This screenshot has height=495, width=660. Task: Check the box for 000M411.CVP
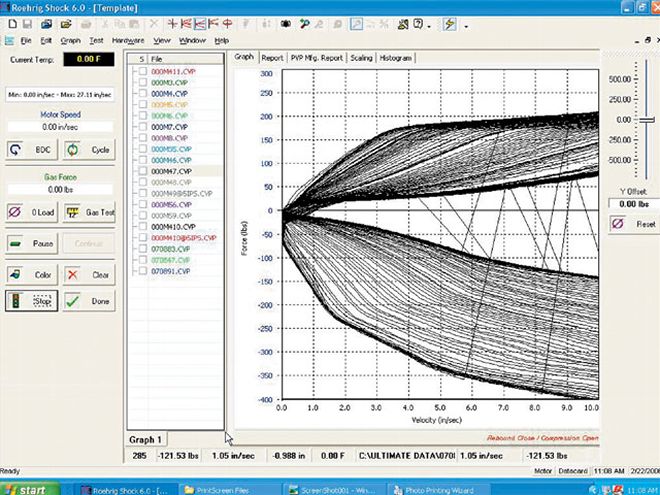(x=143, y=71)
